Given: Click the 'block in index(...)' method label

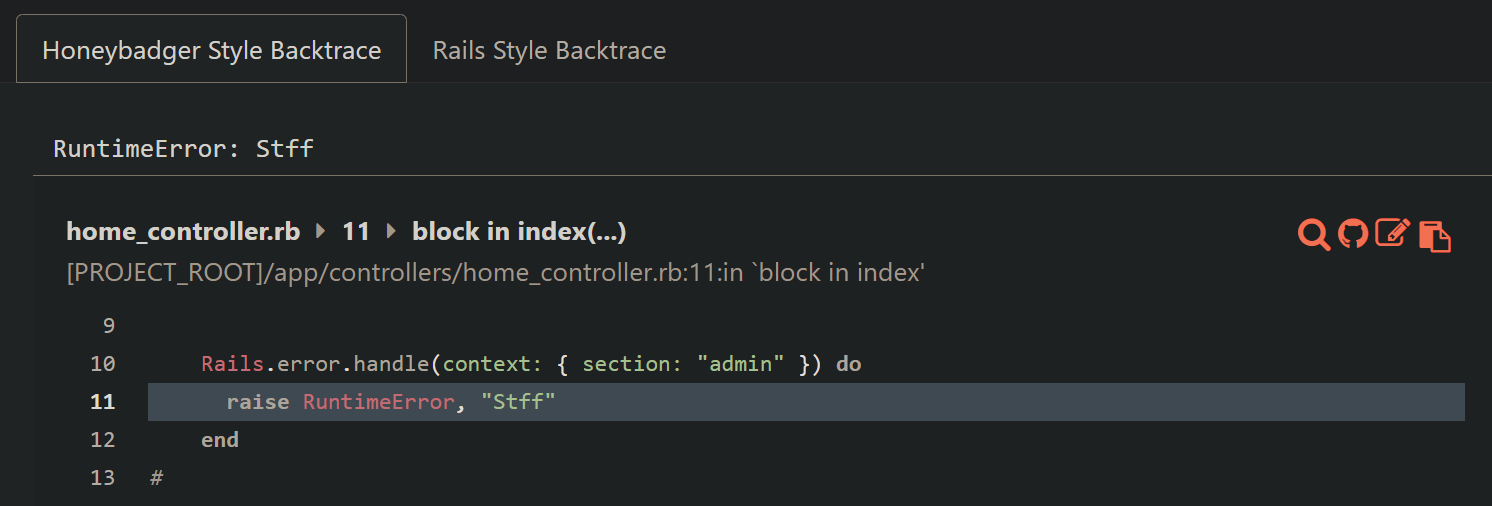Looking at the screenshot, I should 519,232.
